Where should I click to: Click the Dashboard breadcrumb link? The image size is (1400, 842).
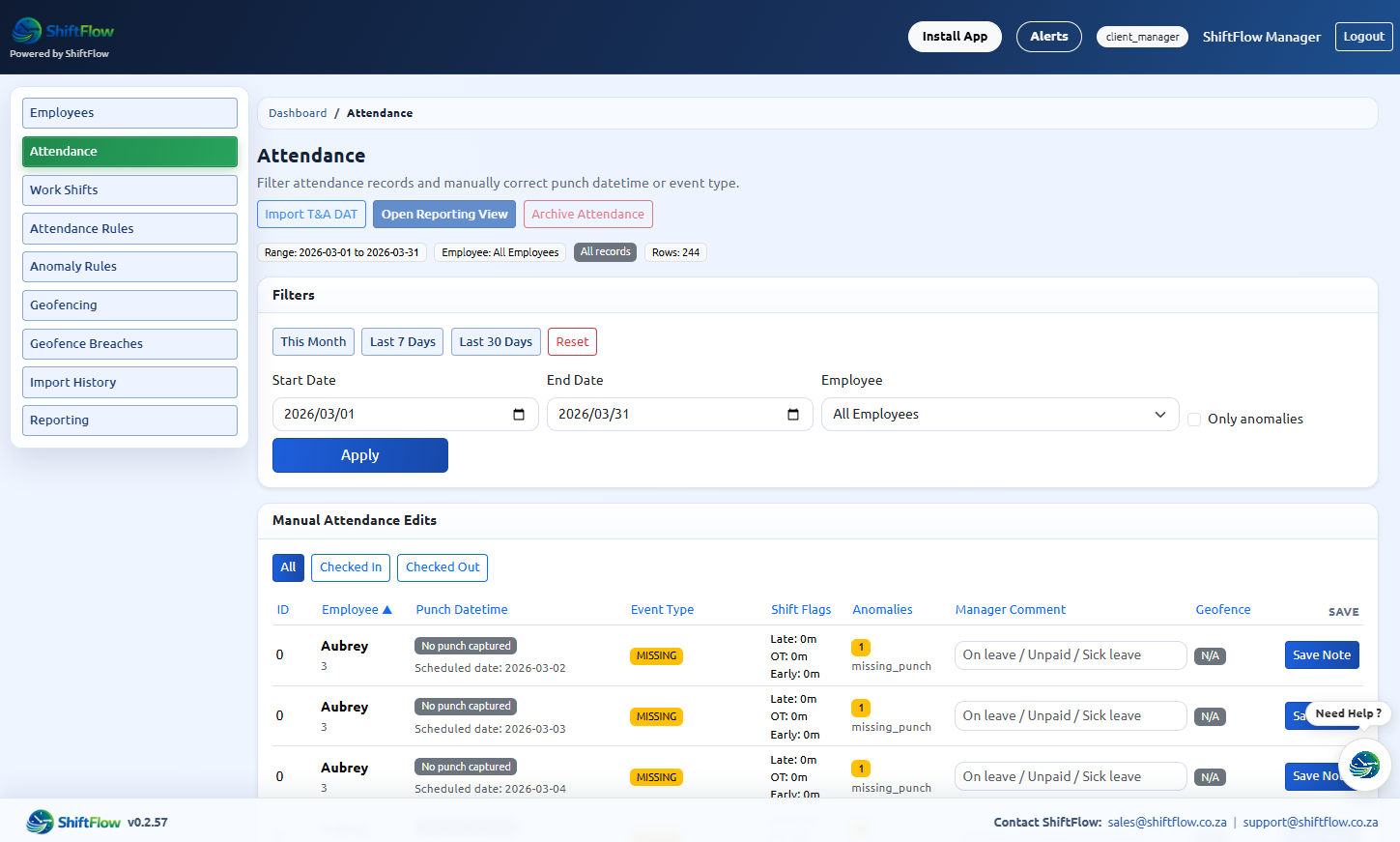298,113
